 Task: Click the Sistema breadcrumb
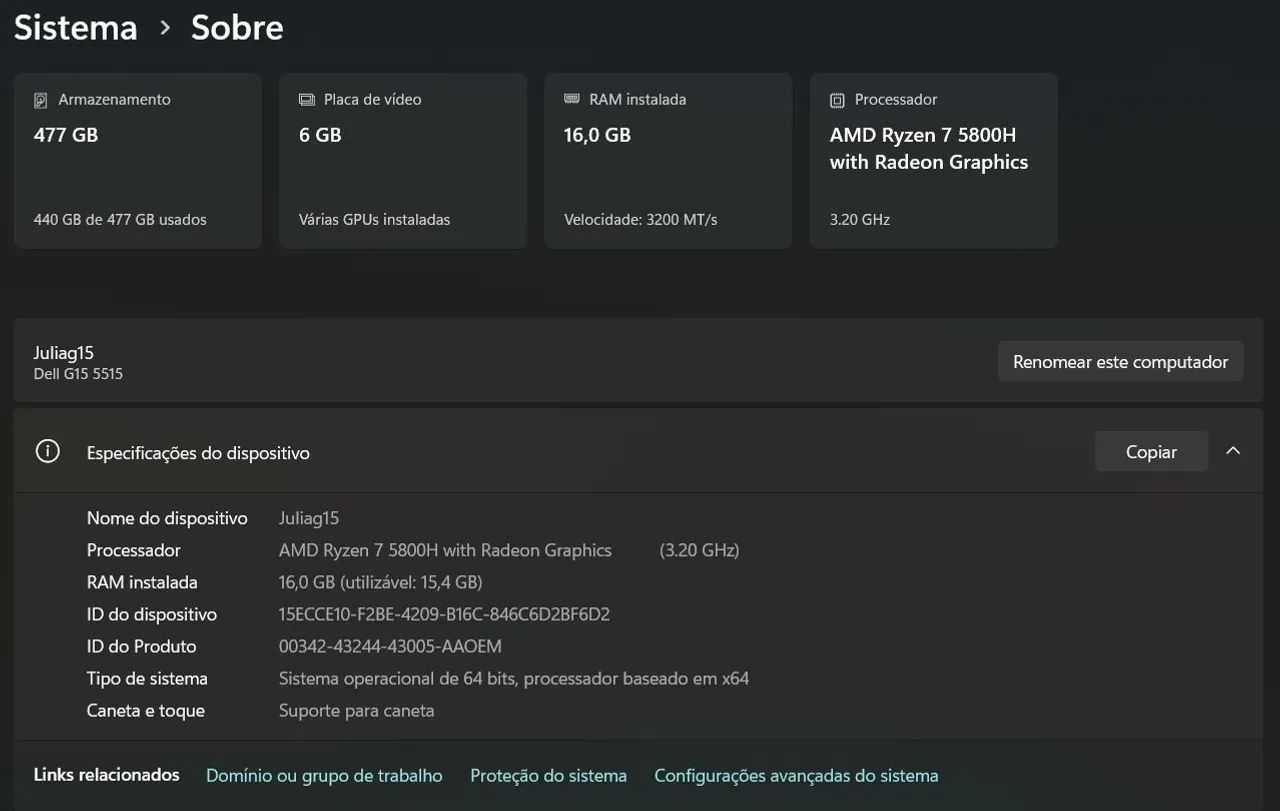[74, 27]
